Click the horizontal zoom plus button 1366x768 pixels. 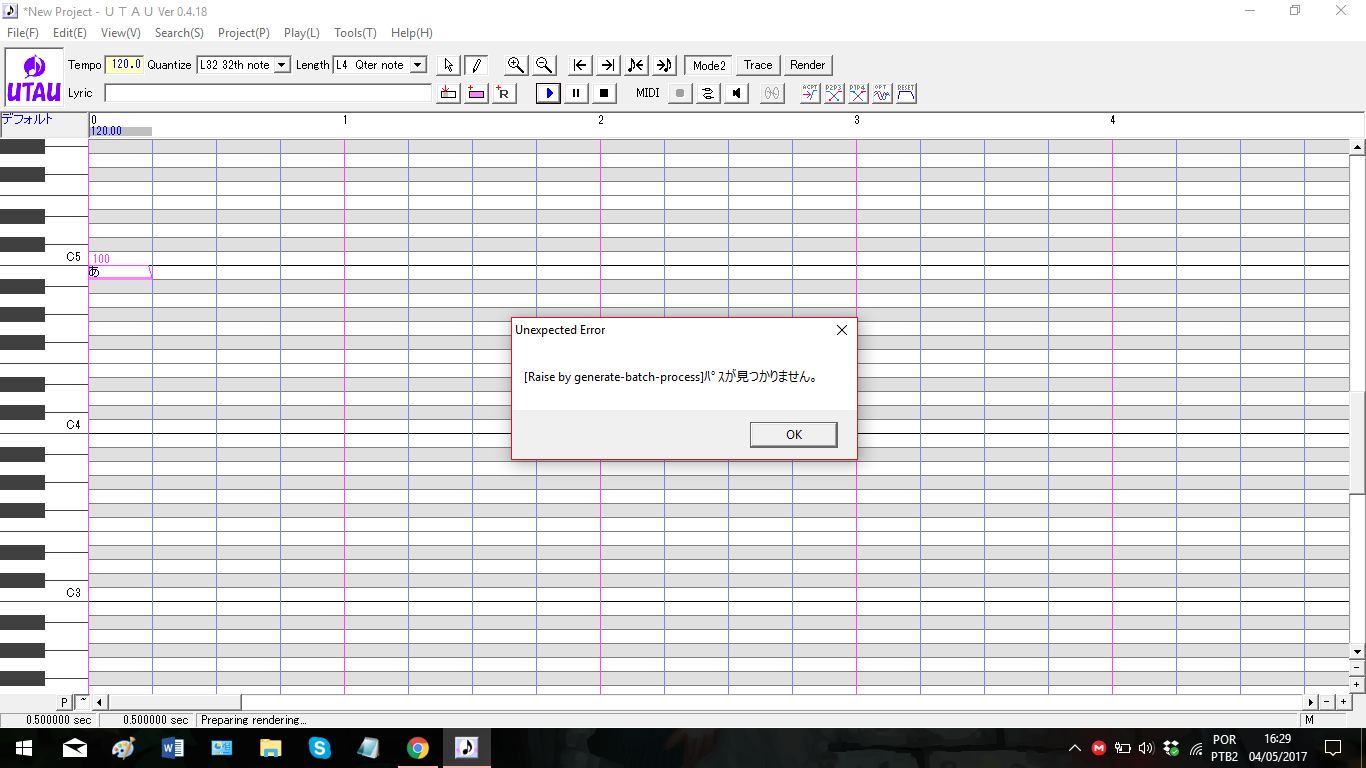pos(1342,702)
